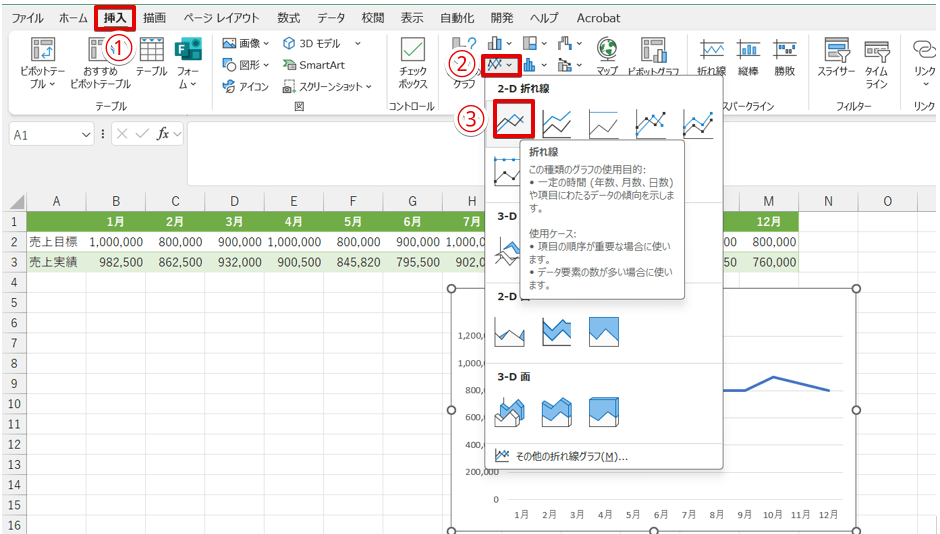940x534 pixels.
Task: Choose the stacked line chart type
Action: point(557,123)
